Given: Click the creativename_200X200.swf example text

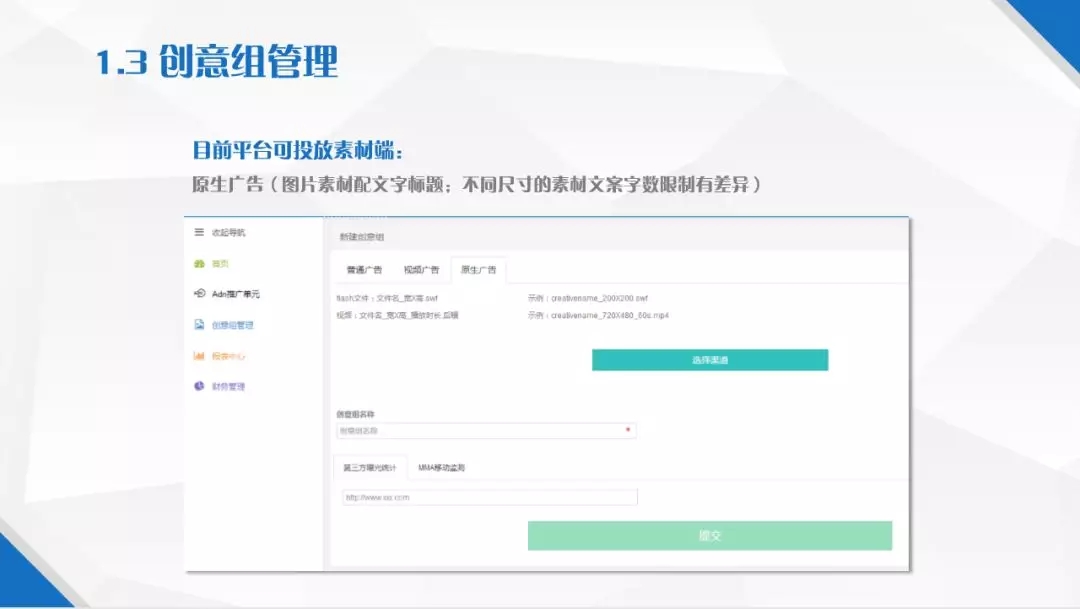Looking at the screenshot, I should 601,298.
